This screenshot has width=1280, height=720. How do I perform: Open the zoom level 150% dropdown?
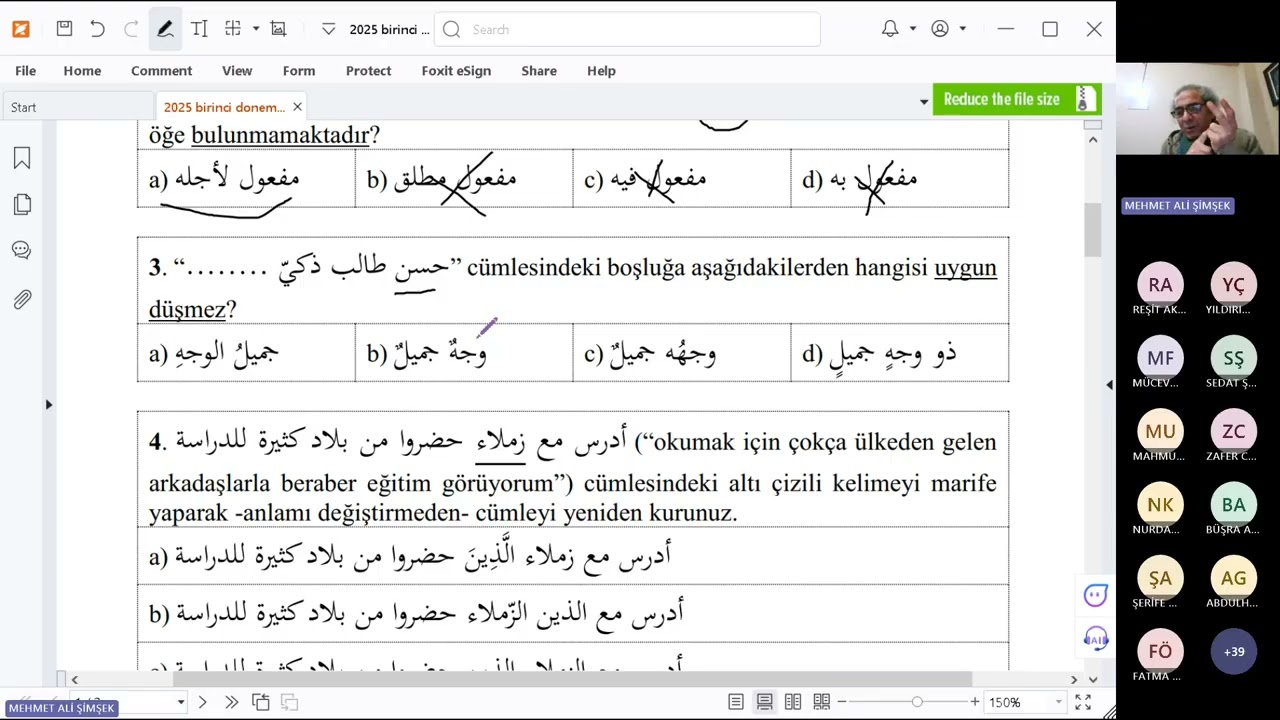click(x=1058, y=702)
